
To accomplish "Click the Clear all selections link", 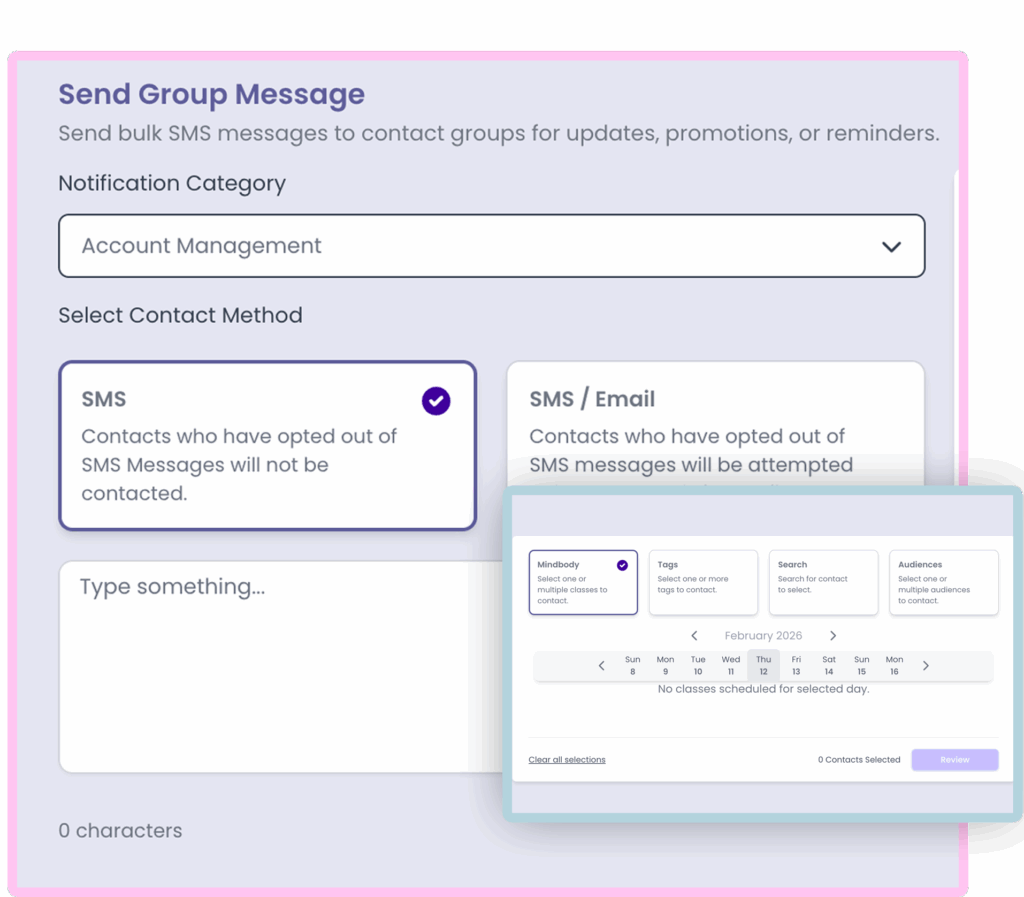I will 567,760.
